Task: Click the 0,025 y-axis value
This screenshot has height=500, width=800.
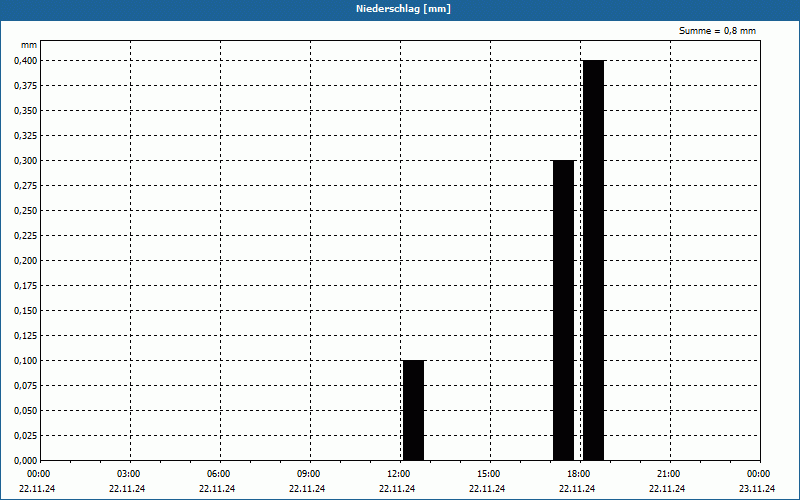Action: click(26, 436)
